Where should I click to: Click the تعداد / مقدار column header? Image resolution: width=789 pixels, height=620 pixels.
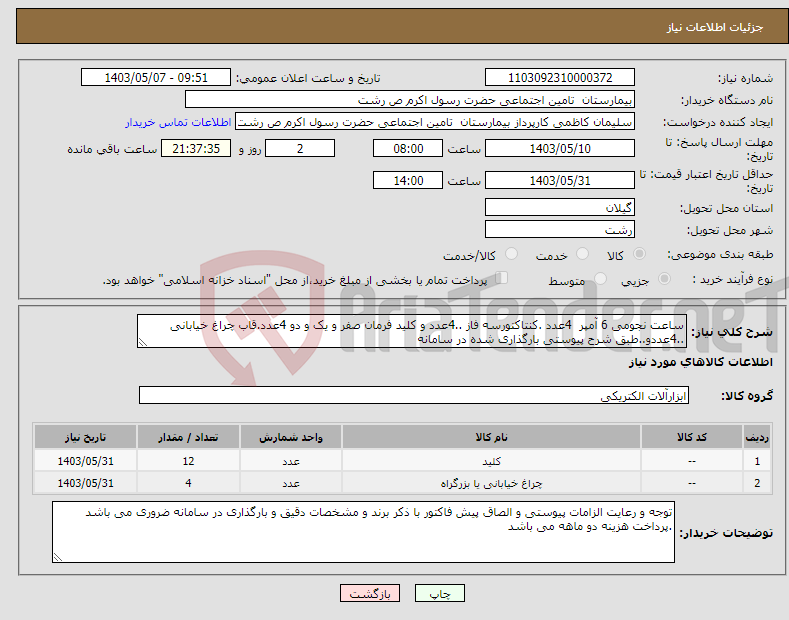(x=188, y=437)
